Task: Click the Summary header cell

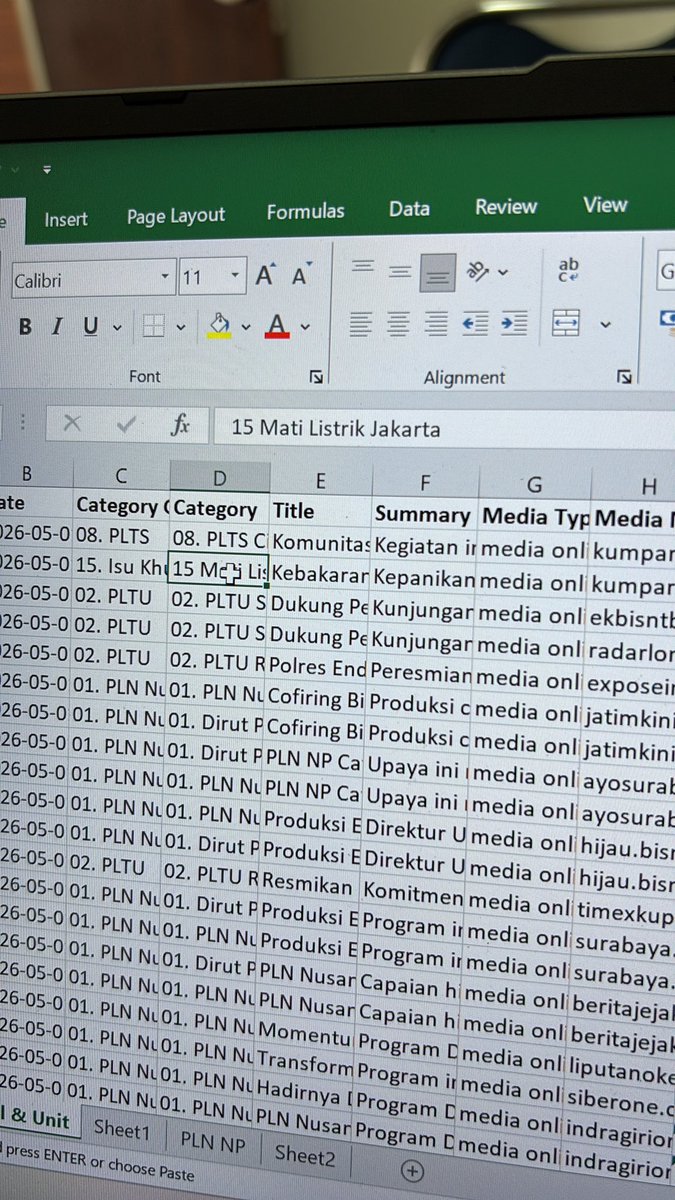Action: point(424,514)
